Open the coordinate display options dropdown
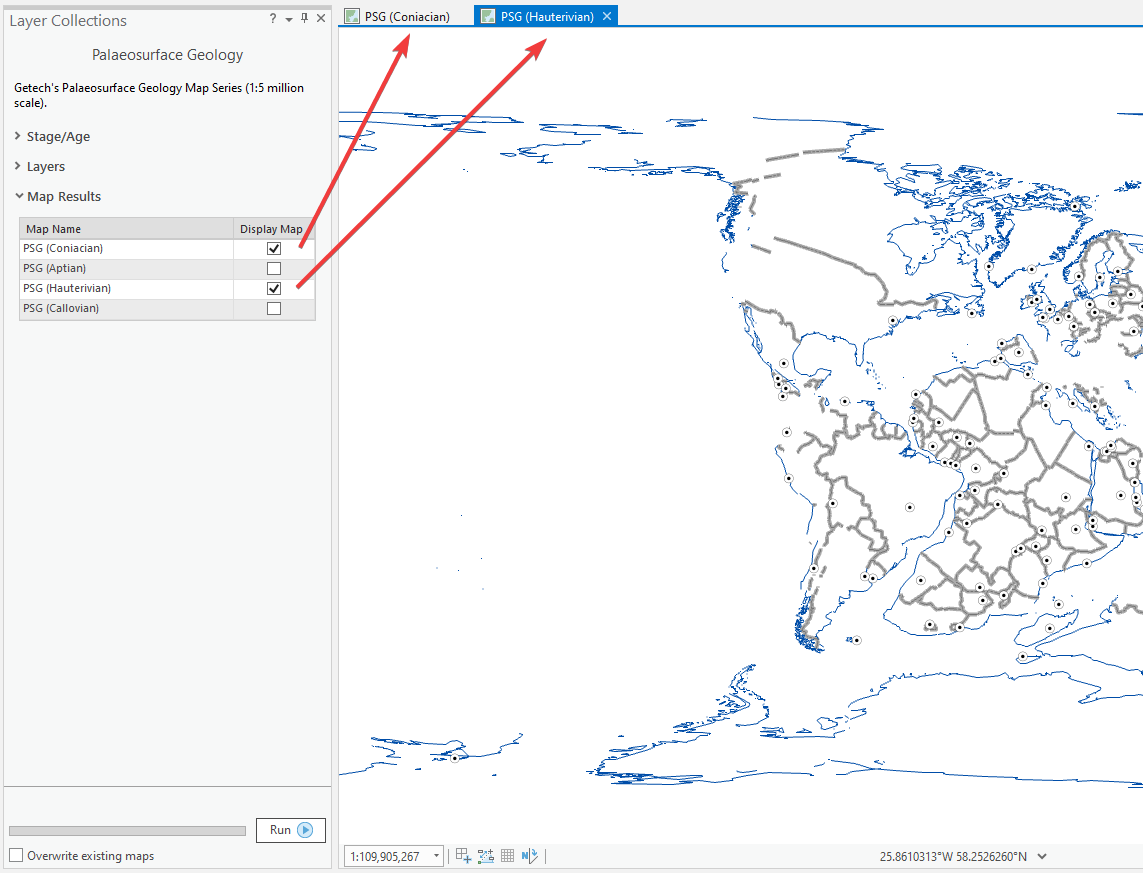Image resolution: width=1143 pixels, height=873 pixels. [x=1043, y=857]
